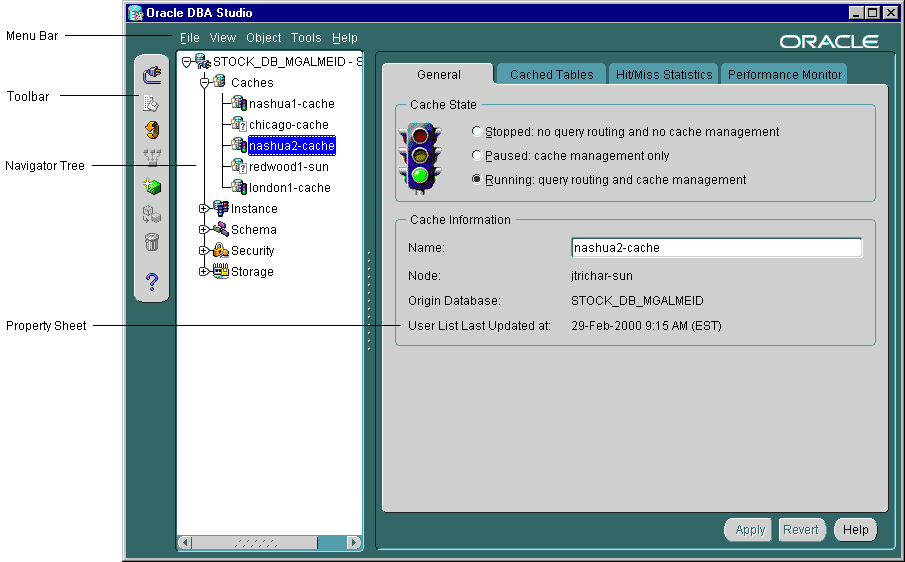Screen dimensions: 905x562
Task: Close the Oracle DBA Studio window
Action: click(889, 13)
